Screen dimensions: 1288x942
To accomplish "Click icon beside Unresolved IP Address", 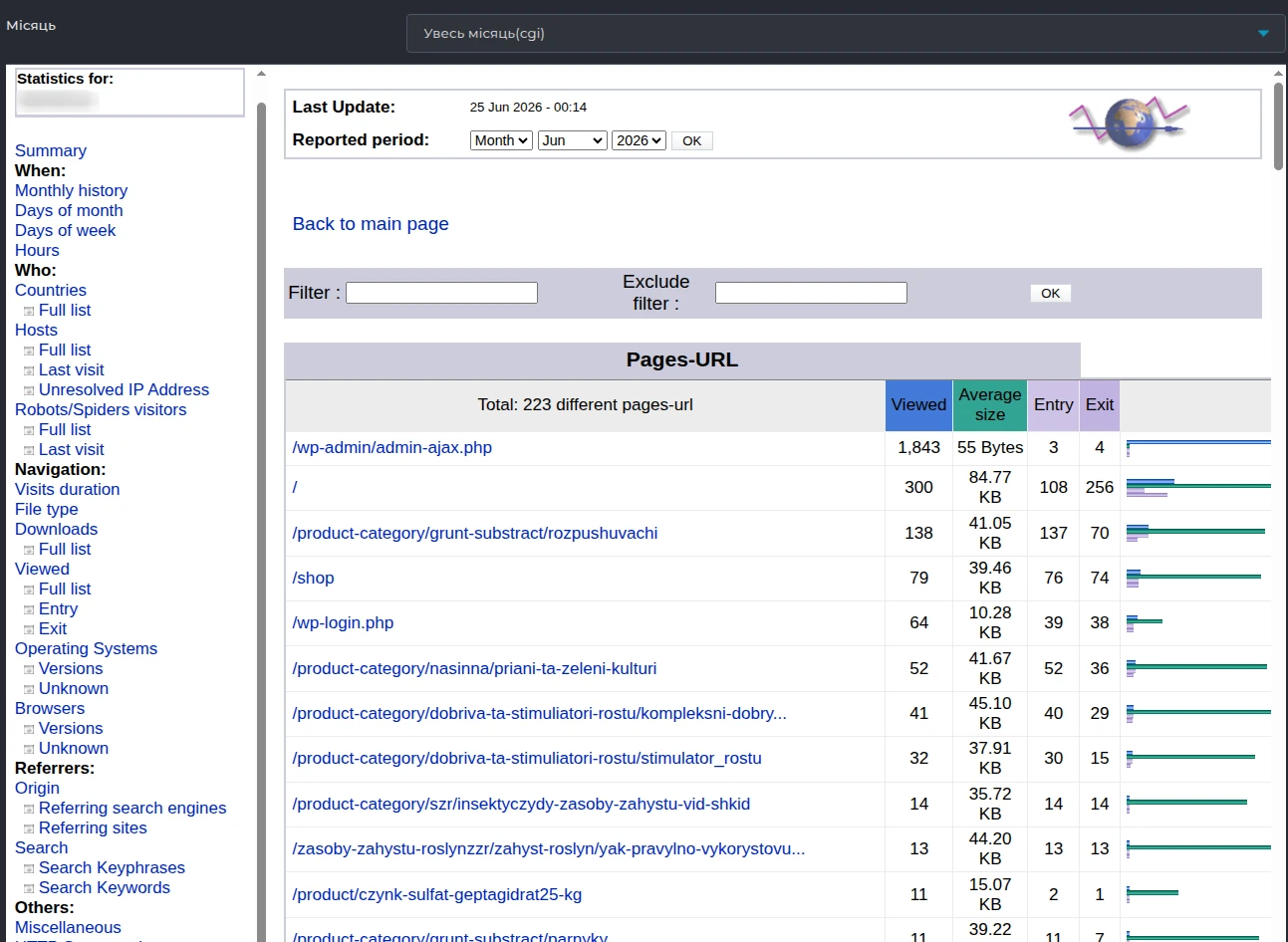I will 29,390.
